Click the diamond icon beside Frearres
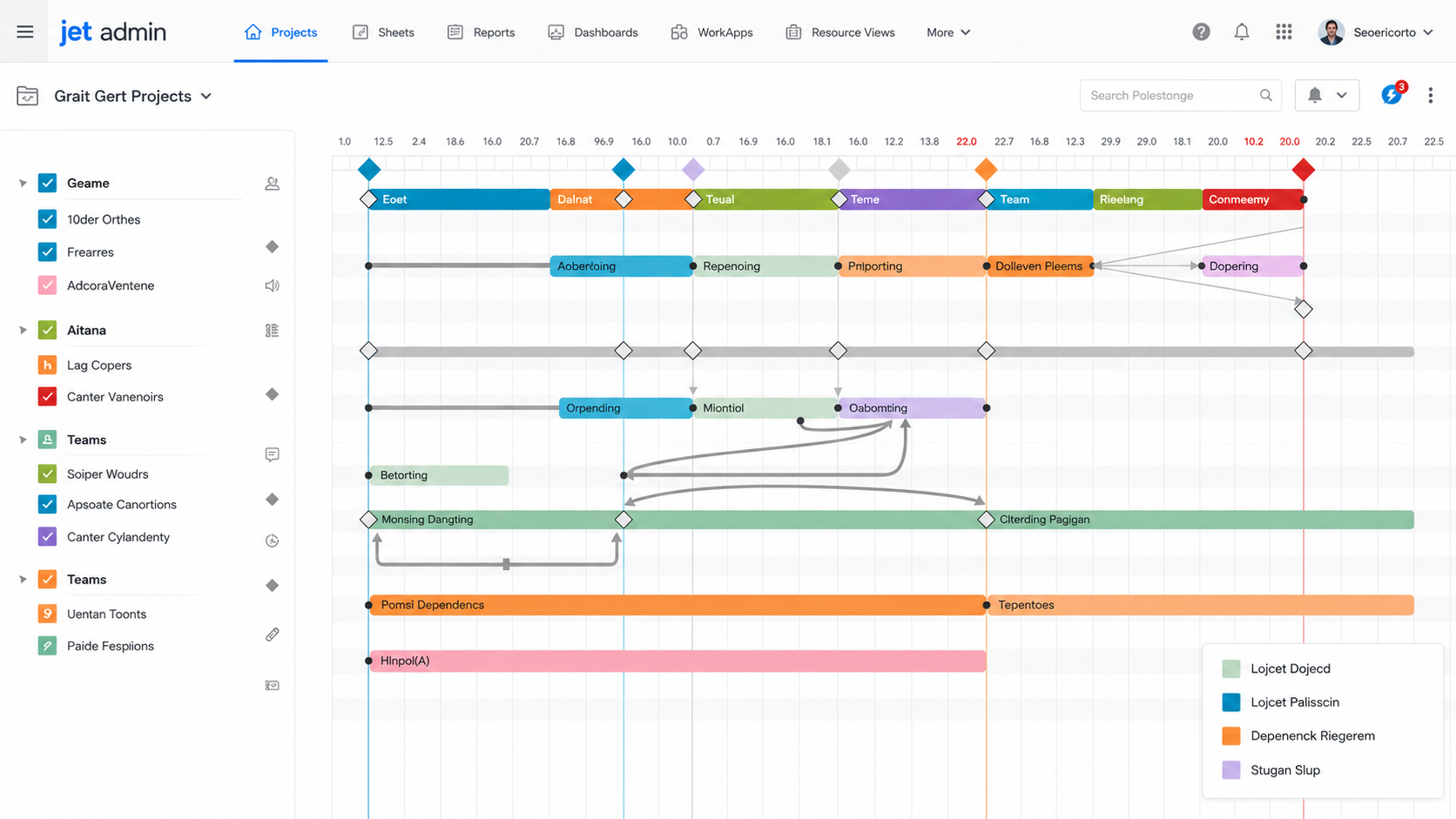This screenshot has width=1456, height=819. click(272, 247)
